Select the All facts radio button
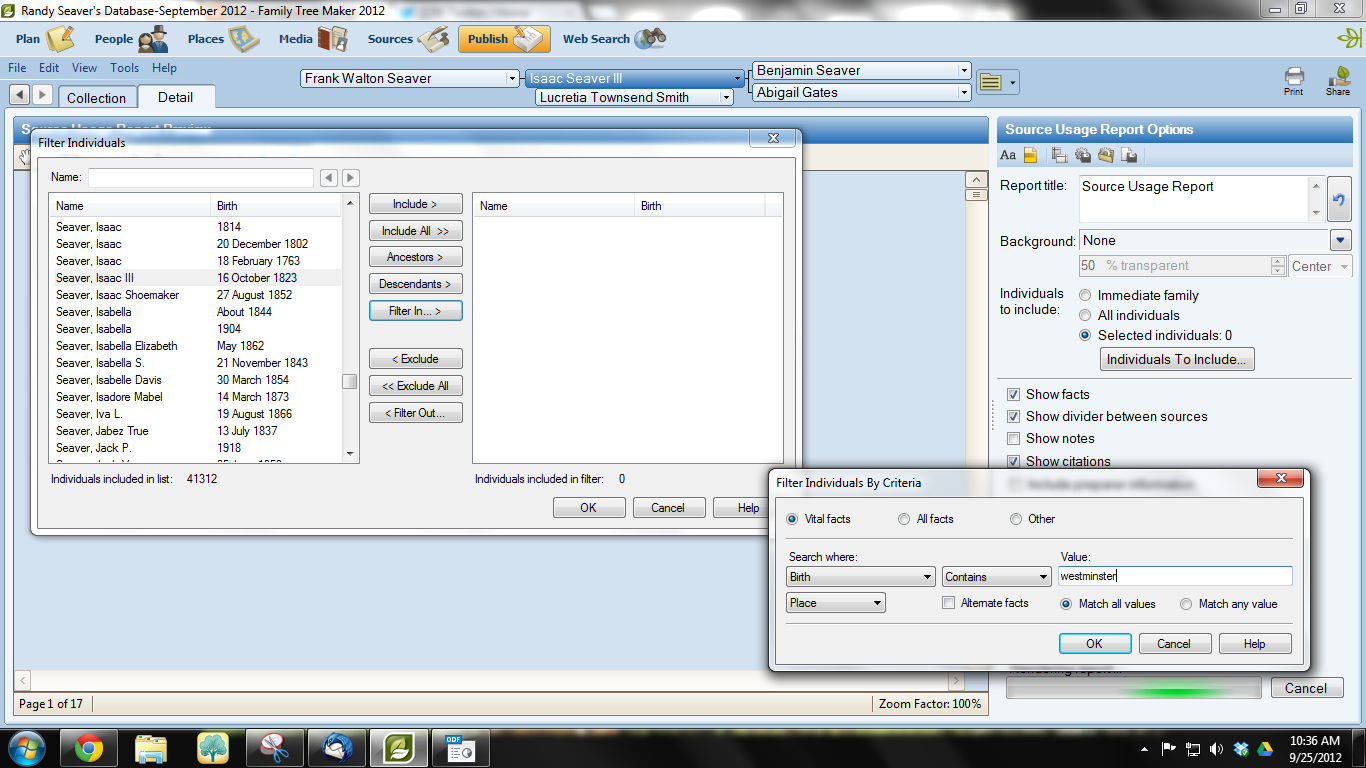 (903, 518)
